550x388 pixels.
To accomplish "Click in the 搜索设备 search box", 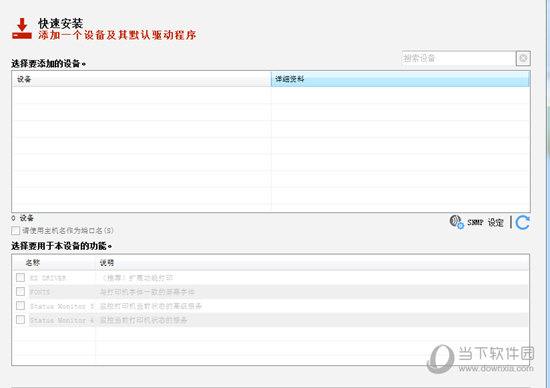I will coord(458,58).
